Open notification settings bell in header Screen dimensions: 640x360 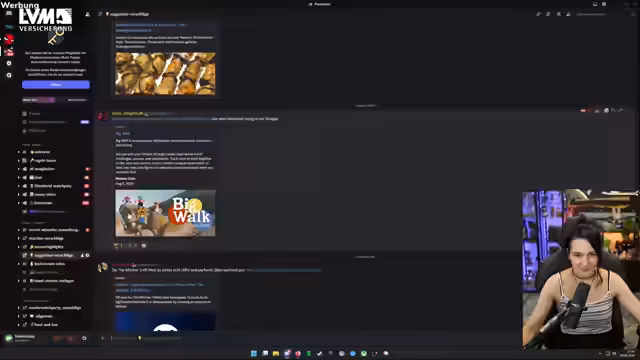[x=548, y=14]
